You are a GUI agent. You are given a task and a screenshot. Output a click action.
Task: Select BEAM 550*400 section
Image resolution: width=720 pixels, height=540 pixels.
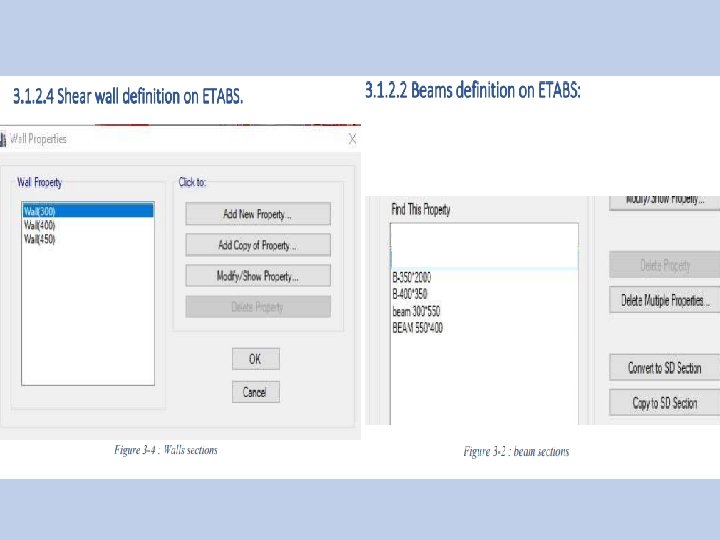click(417, 328)
